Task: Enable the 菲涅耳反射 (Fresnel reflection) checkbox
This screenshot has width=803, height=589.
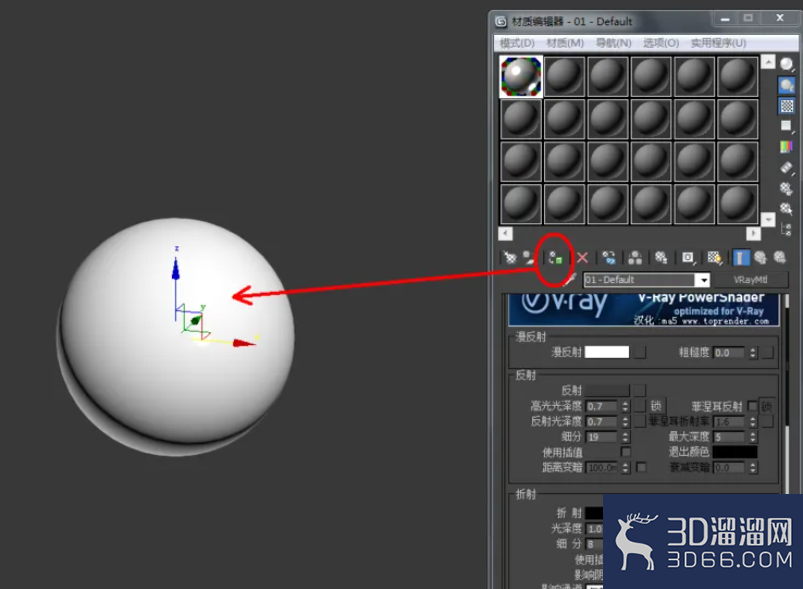Action: (x=752, y=406)
